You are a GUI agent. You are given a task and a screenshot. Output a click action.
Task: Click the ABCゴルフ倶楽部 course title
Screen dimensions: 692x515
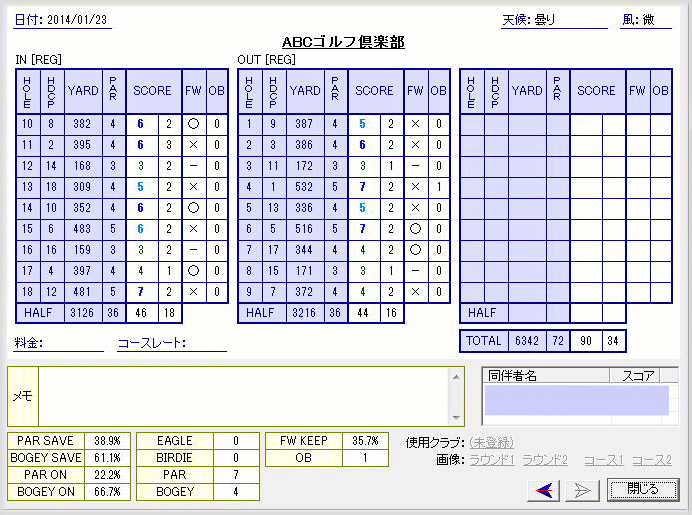[x=343, y=42]
